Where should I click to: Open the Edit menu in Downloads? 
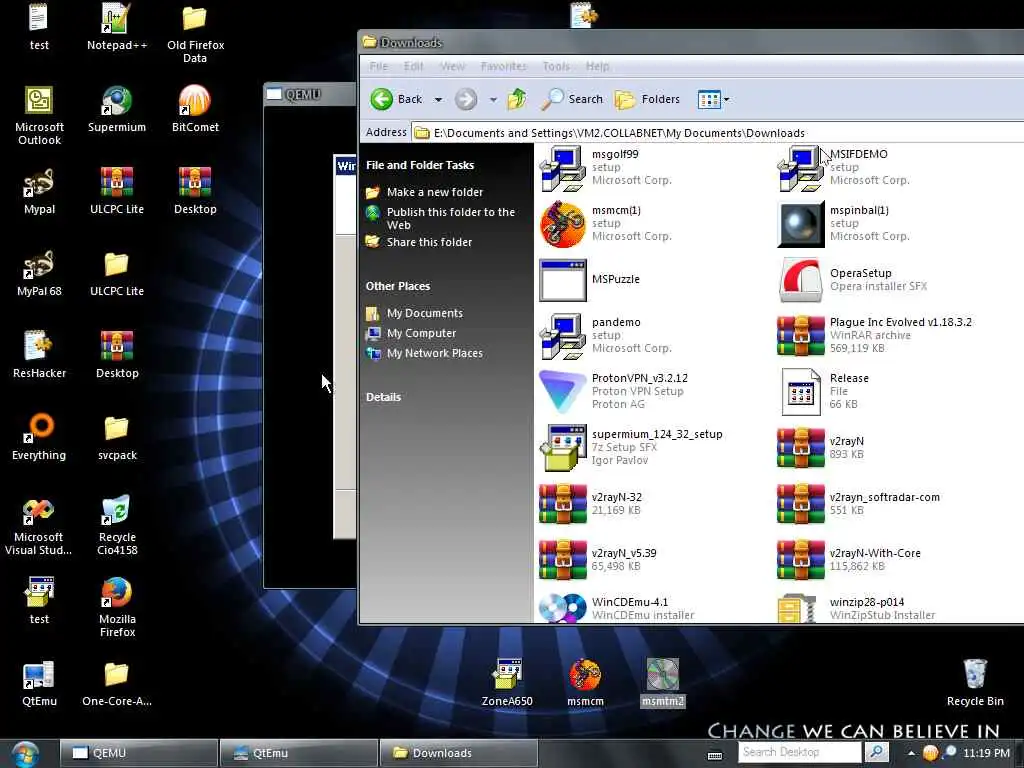(x=413, y=66)
